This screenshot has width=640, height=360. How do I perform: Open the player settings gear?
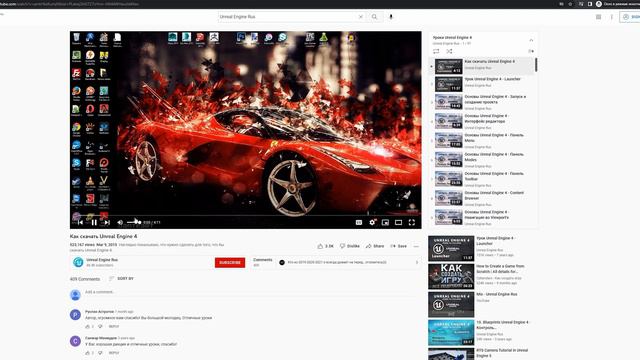(372, 222)
